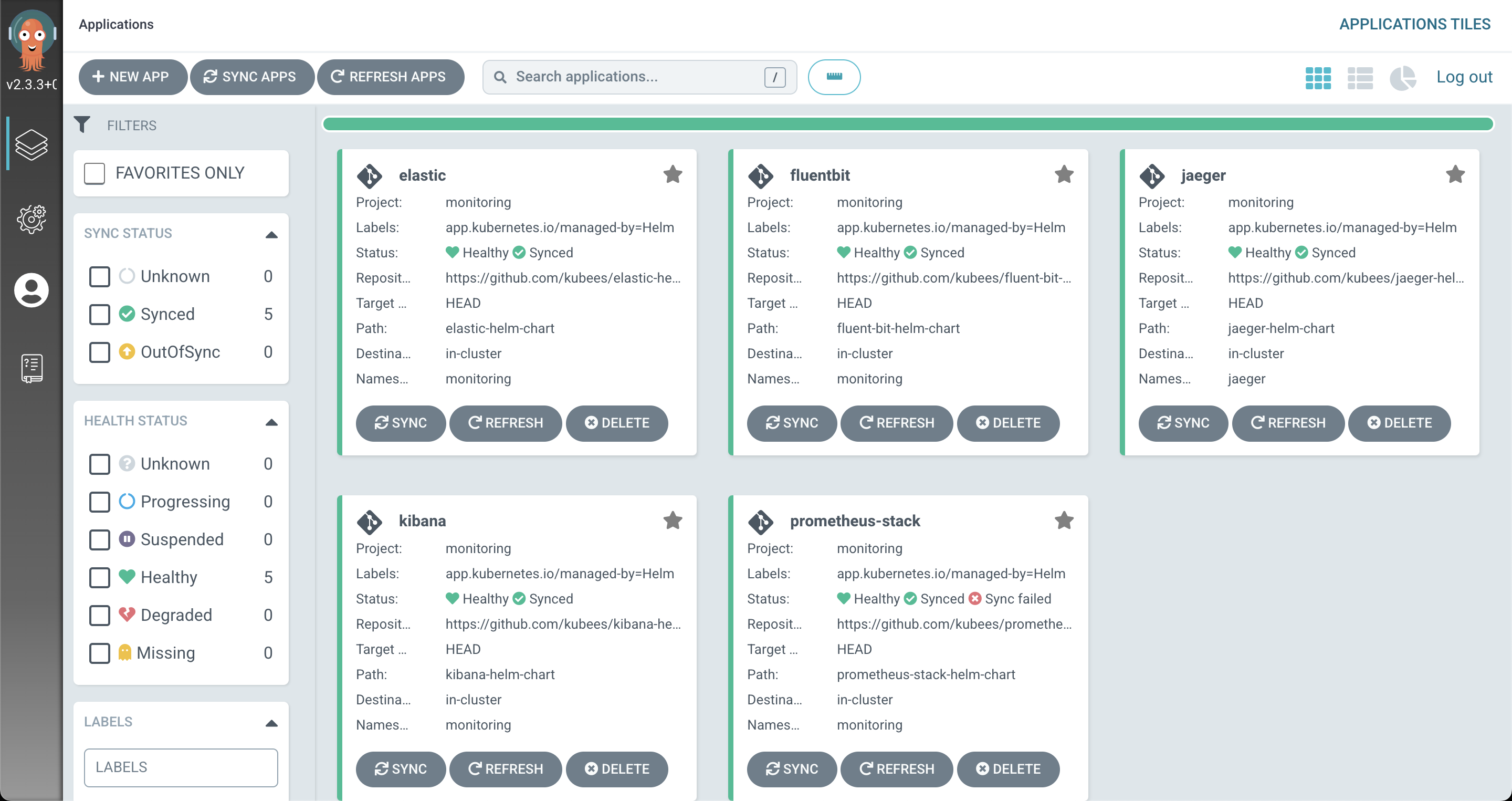This screenshot has width=1512, height=801.
Task: Click the Applications breadcrumb title
Action: point(116,24)
